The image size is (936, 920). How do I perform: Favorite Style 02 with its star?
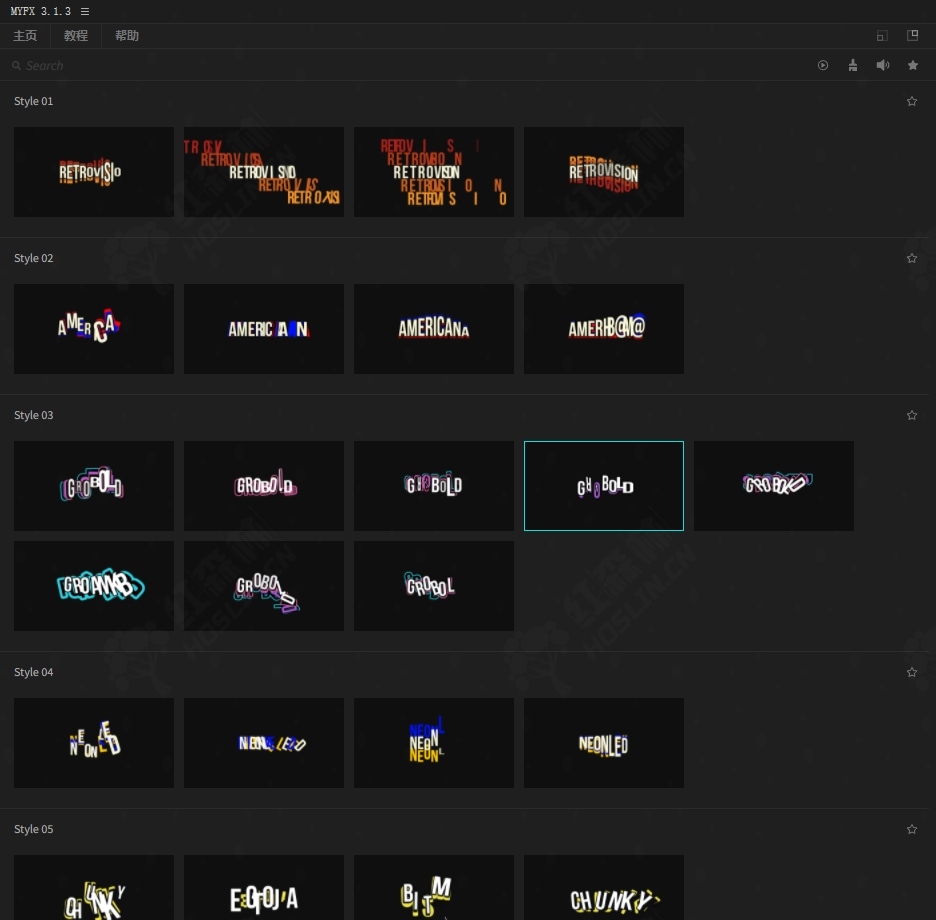[912, 259]
